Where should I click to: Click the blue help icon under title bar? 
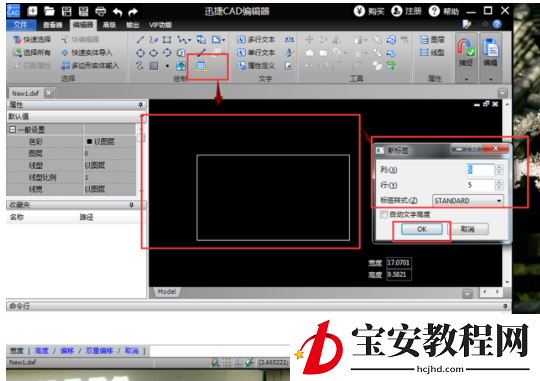(x=497, y=24)
